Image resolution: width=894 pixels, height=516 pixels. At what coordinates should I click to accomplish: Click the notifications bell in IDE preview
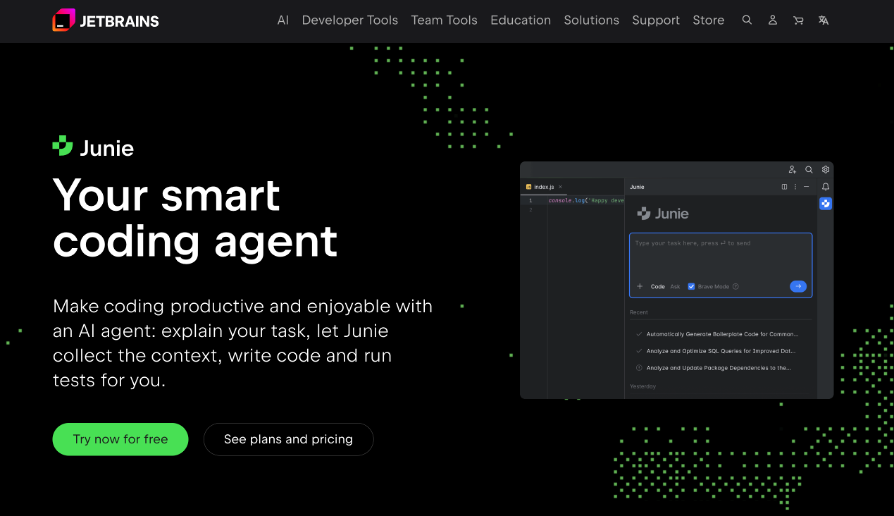pos(825,186)
